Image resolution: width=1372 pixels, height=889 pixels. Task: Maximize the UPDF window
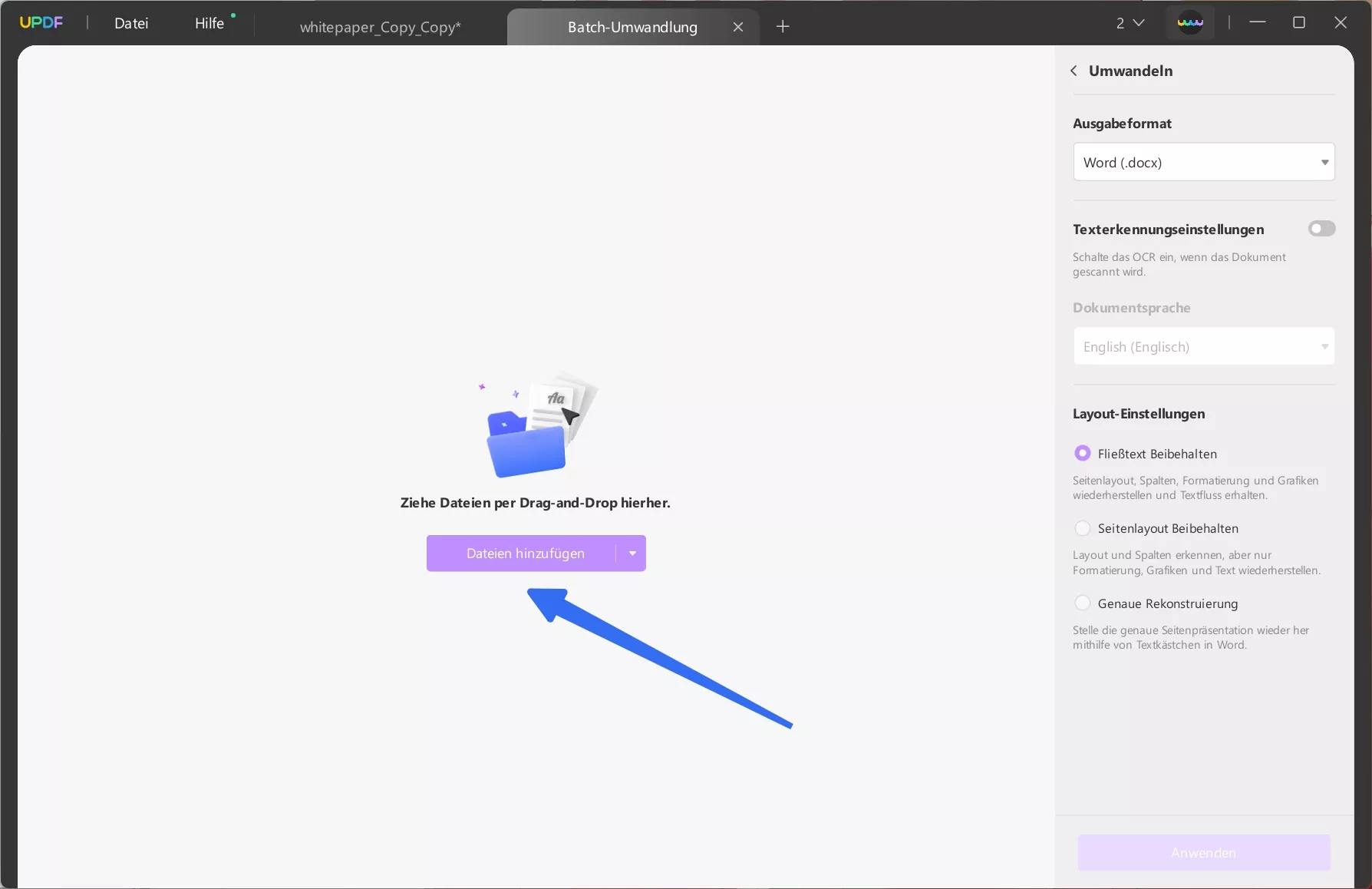point(1299,23)
